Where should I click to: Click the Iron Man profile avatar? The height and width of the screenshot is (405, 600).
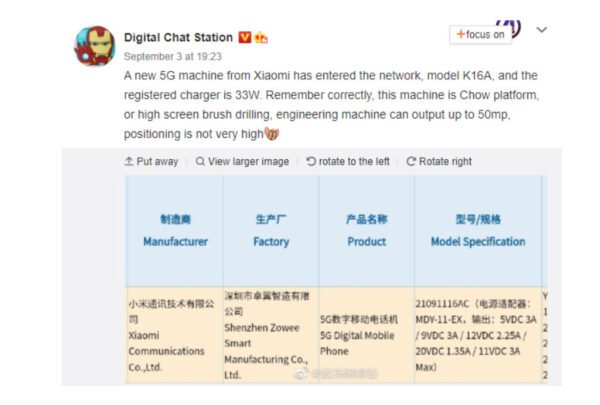pyautogui.click(x=96, y=45)
